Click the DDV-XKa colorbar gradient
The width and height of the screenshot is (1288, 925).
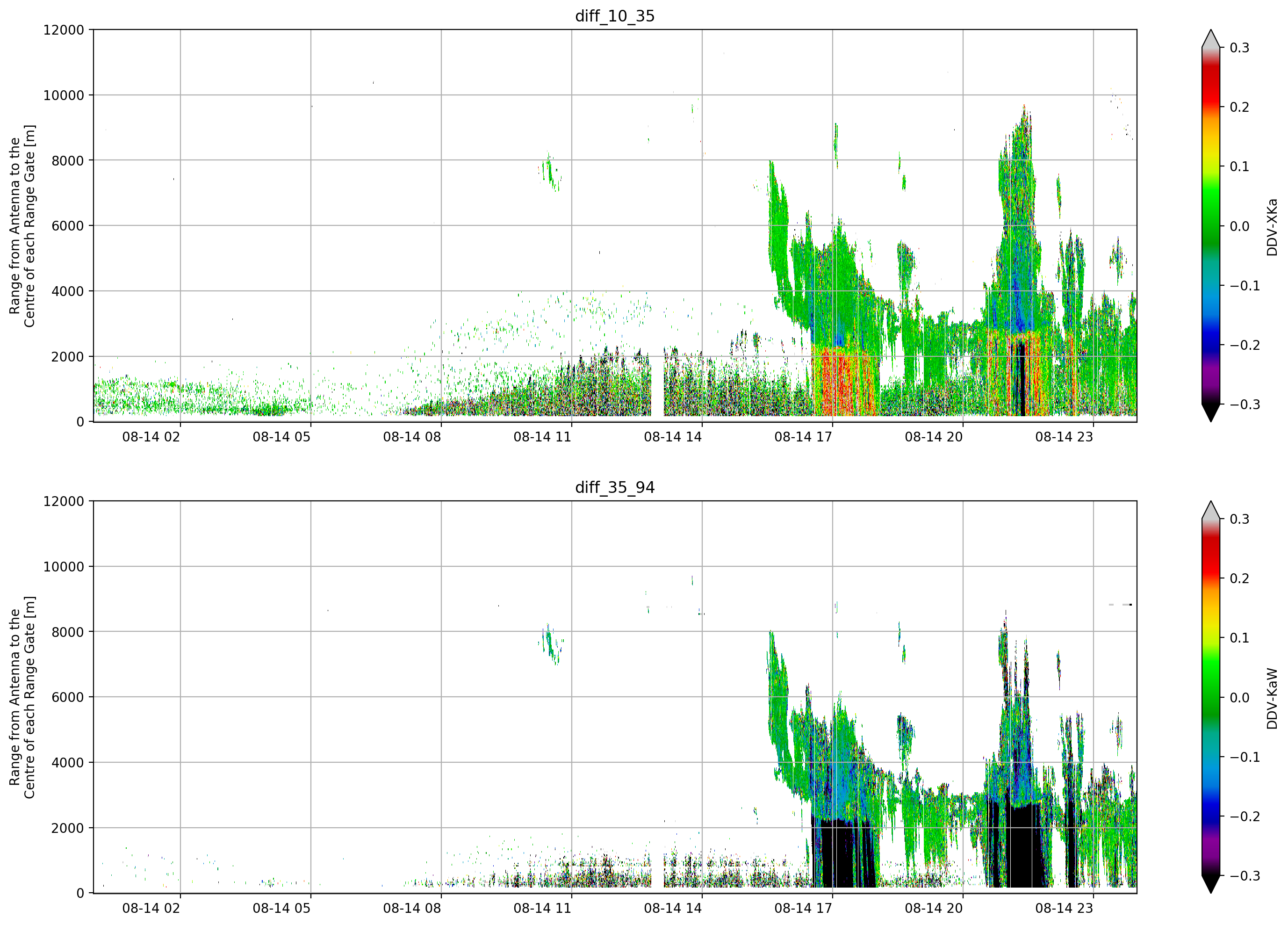(1211, 225)
